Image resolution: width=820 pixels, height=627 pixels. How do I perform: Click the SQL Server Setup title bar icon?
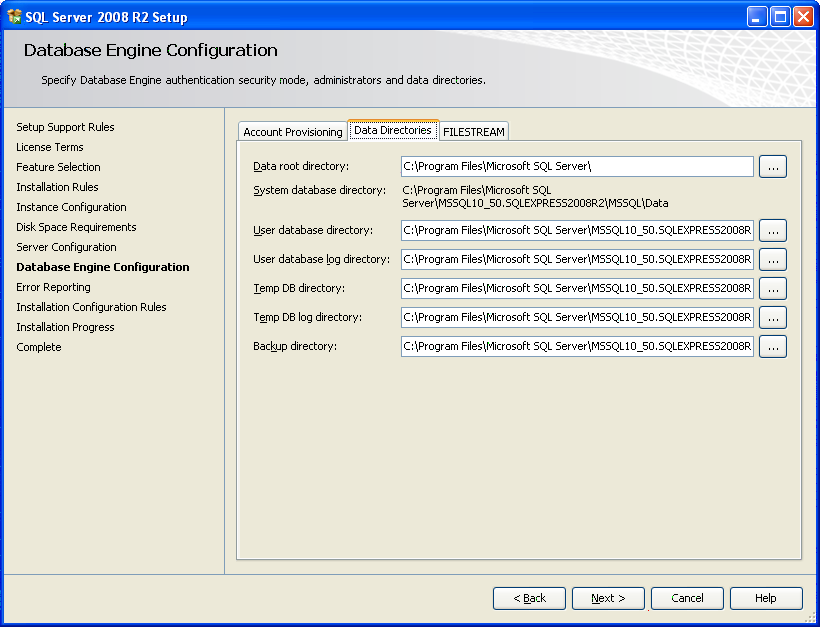tap(15, 17)
